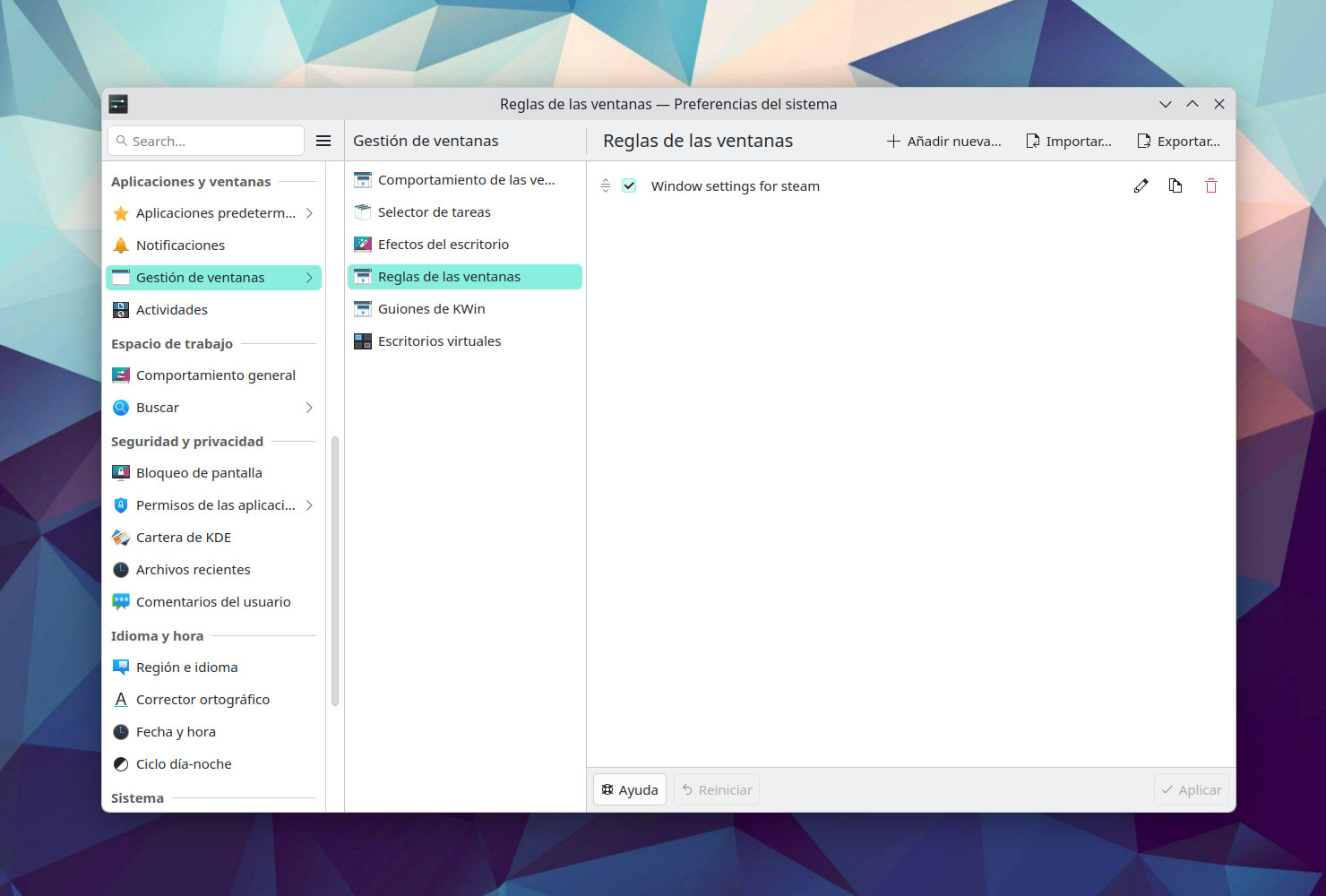The image size is (1326, 896).
Task: Click the Bloqueo de pantalla icon
Action: [x=121, y=473]
